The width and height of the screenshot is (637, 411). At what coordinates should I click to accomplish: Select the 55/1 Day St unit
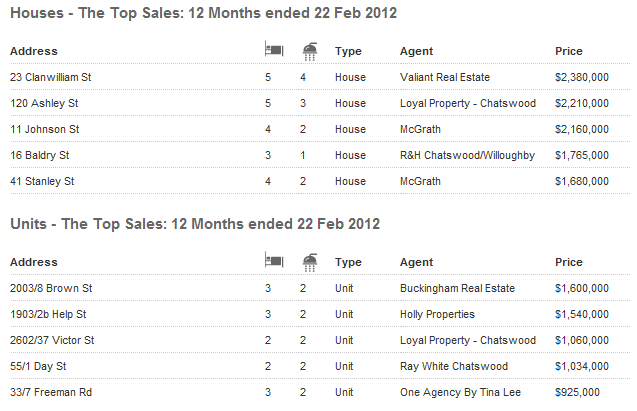coord(38,366)
